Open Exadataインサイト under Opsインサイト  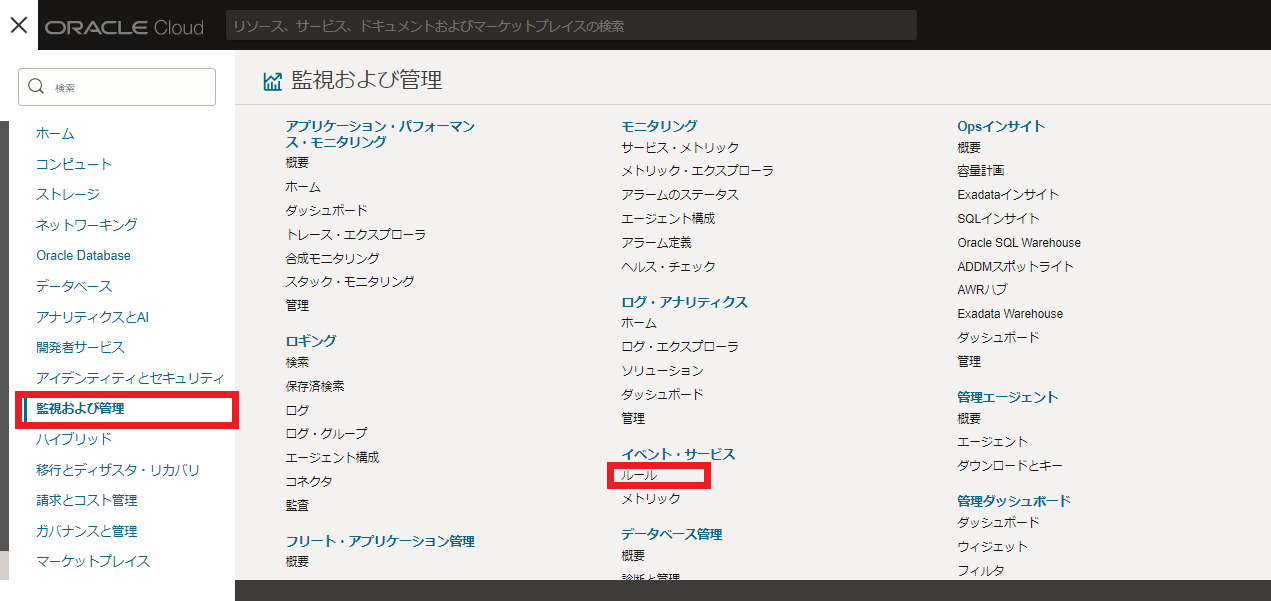[x=1007, y=195]
